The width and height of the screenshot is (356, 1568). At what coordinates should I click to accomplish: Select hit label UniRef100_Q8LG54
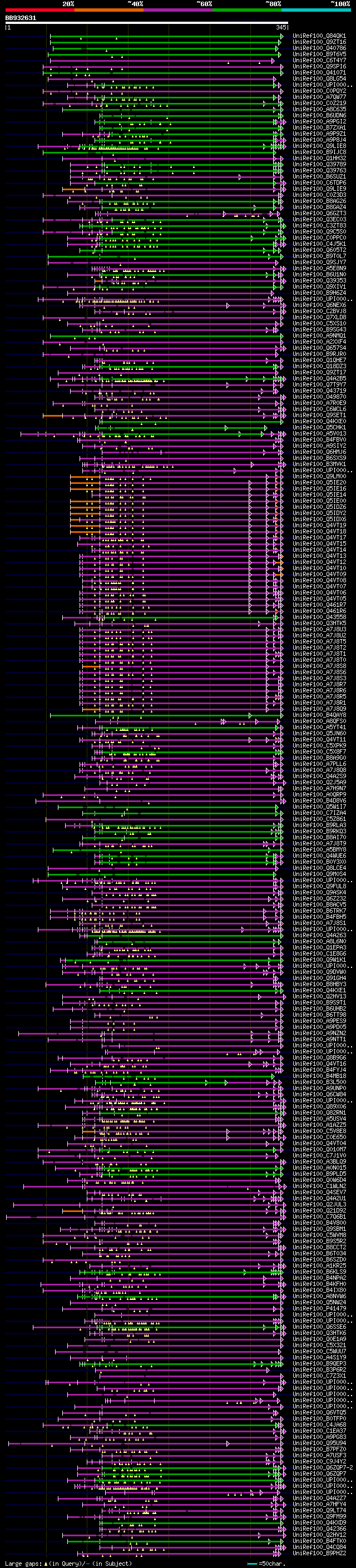click(319, 78)
